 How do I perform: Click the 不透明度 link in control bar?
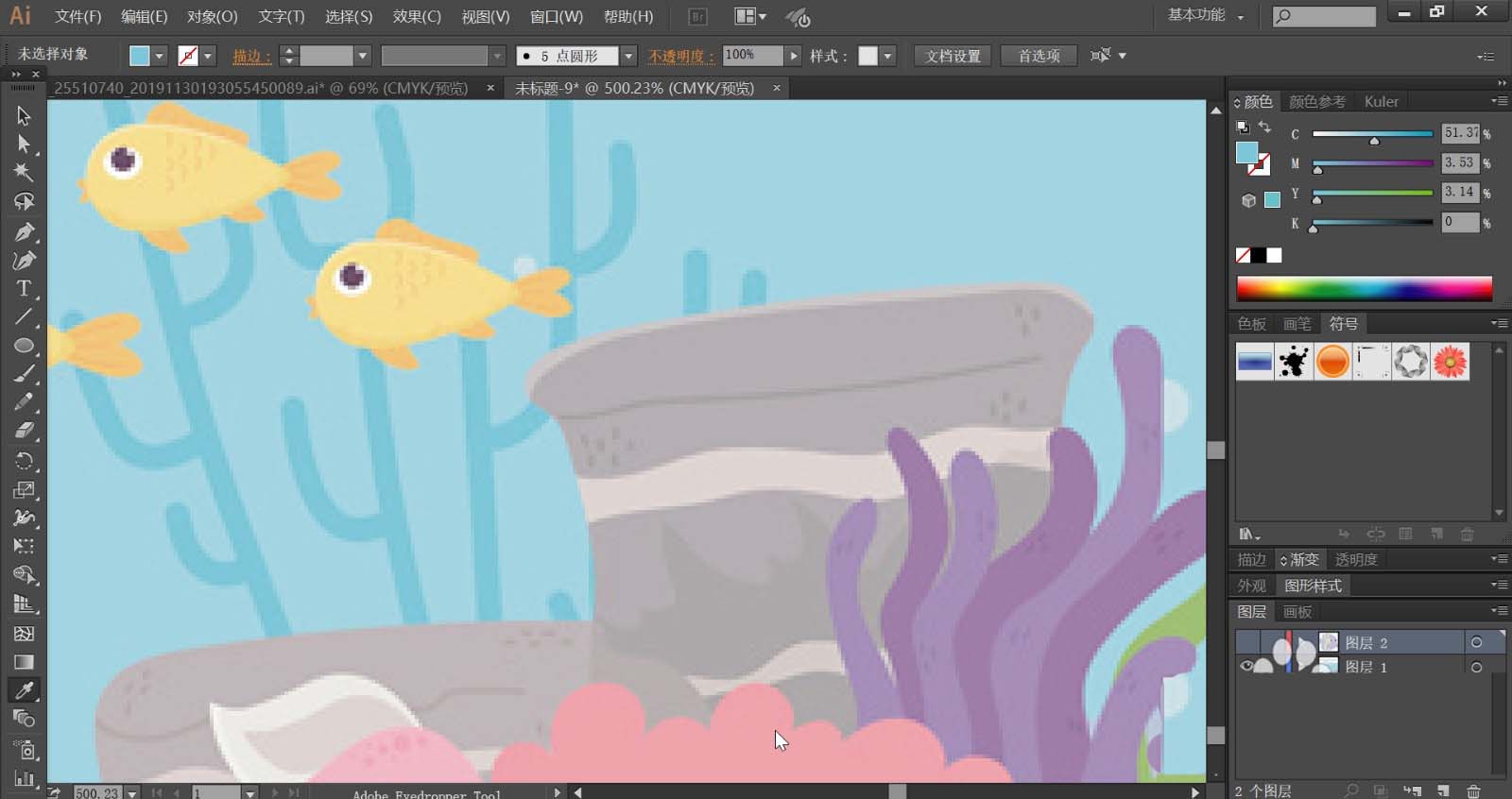pos(680,56)
